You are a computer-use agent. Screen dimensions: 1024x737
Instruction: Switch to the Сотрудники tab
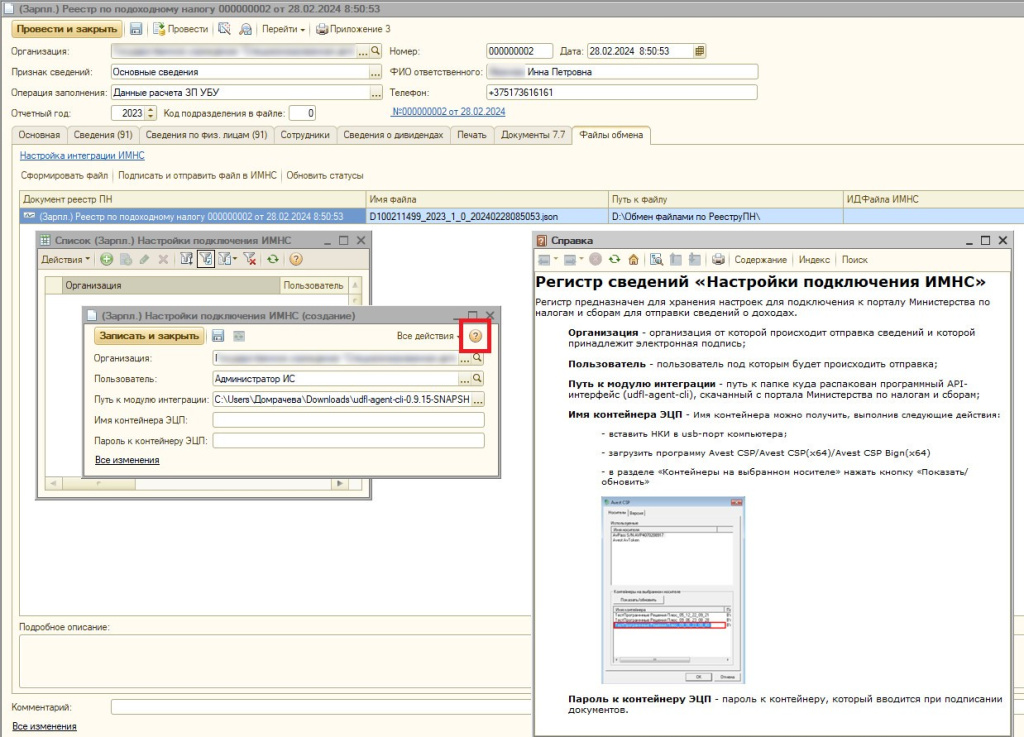coord(305,135)
